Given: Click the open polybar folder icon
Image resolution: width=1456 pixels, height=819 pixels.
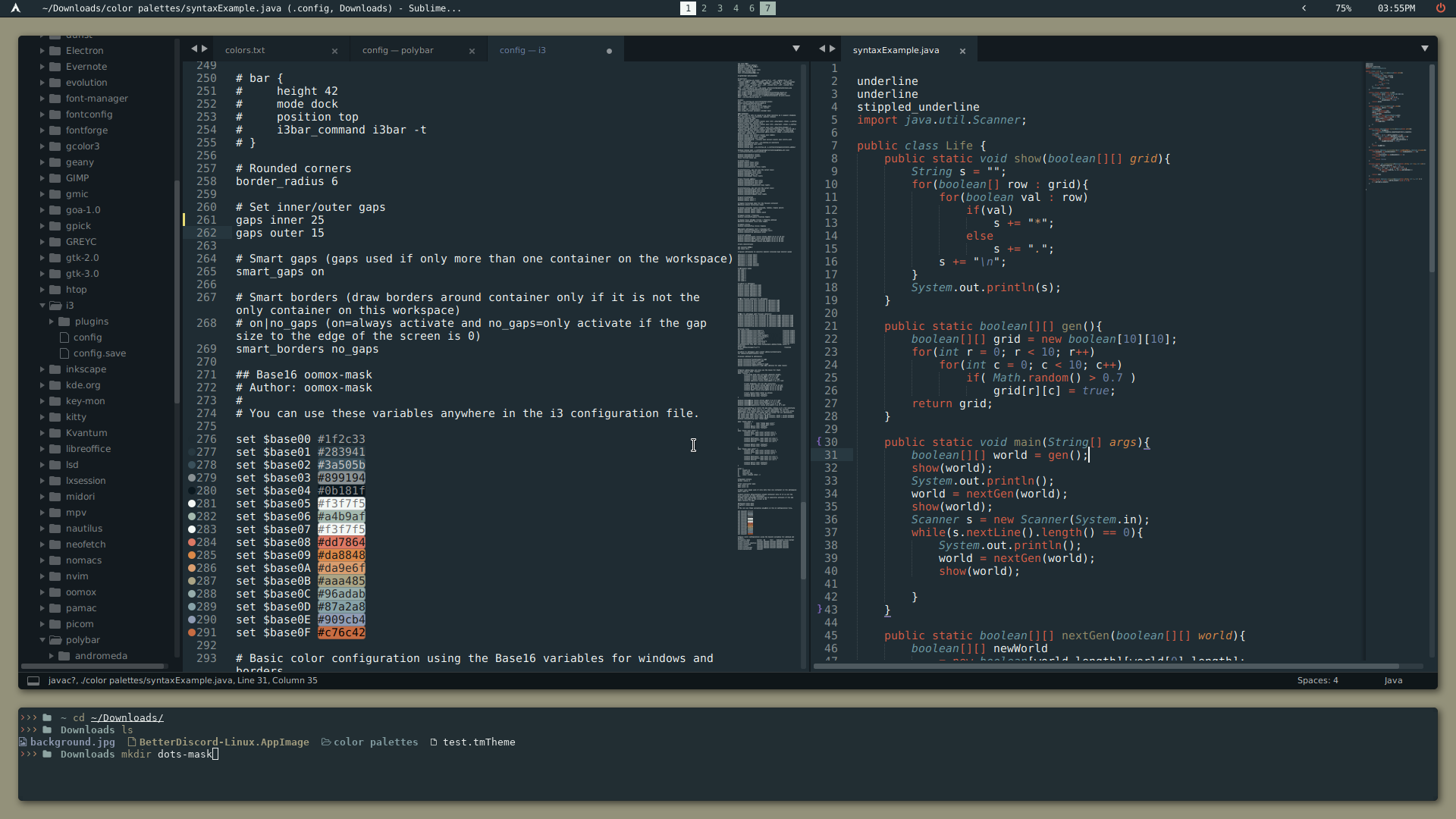Looking at the screenshot, I should pyautogui.click(x=55, y=640).
